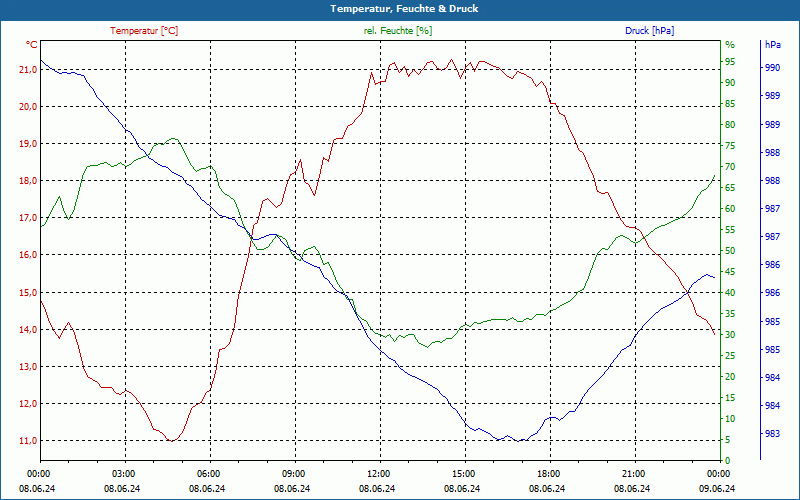The image size is (800, 500).
Task: Click humidity axis value "20"
Action: point(730,377)
